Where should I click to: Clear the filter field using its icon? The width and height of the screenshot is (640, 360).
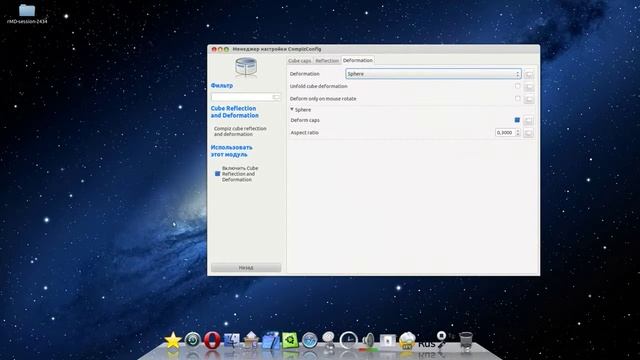click(276, 97)
